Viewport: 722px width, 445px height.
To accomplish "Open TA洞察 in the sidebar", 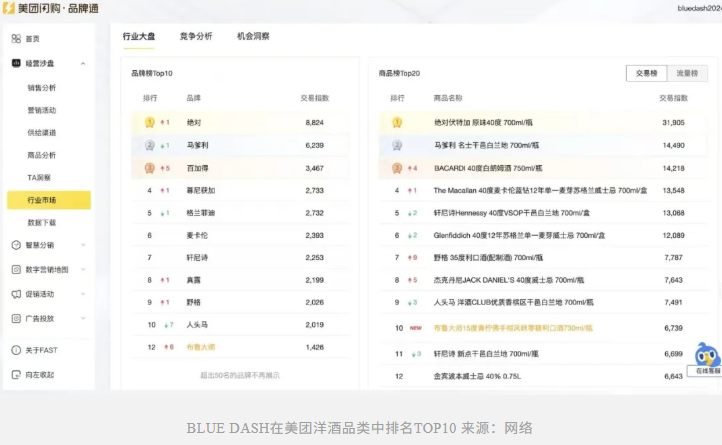I will point(39,177).
